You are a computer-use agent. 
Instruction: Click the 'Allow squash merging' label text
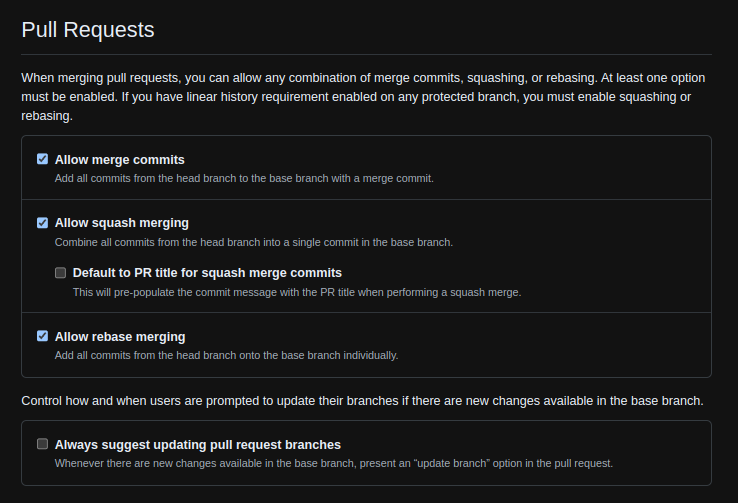click(x=121, y=223)
